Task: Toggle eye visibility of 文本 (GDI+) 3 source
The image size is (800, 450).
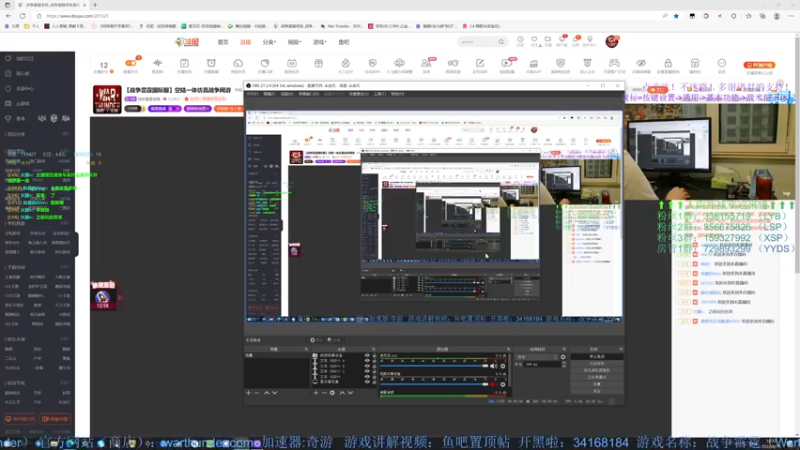Action: click(367, 366)
